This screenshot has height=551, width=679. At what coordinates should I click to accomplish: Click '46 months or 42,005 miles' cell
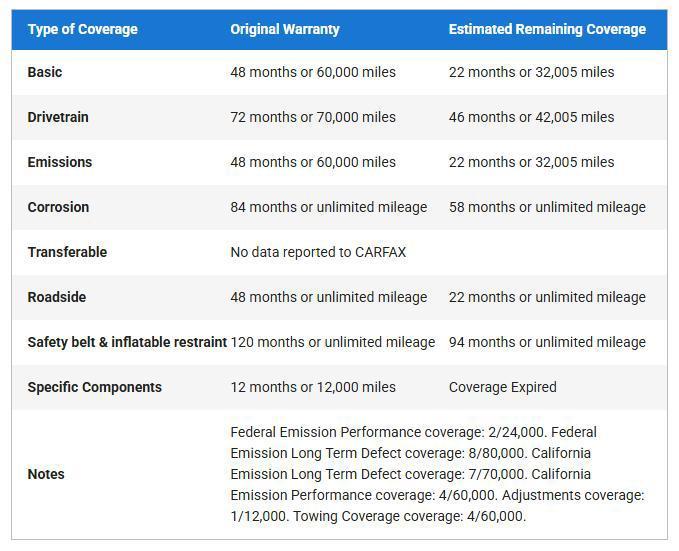pyautogui.click(x=531, y=117)
